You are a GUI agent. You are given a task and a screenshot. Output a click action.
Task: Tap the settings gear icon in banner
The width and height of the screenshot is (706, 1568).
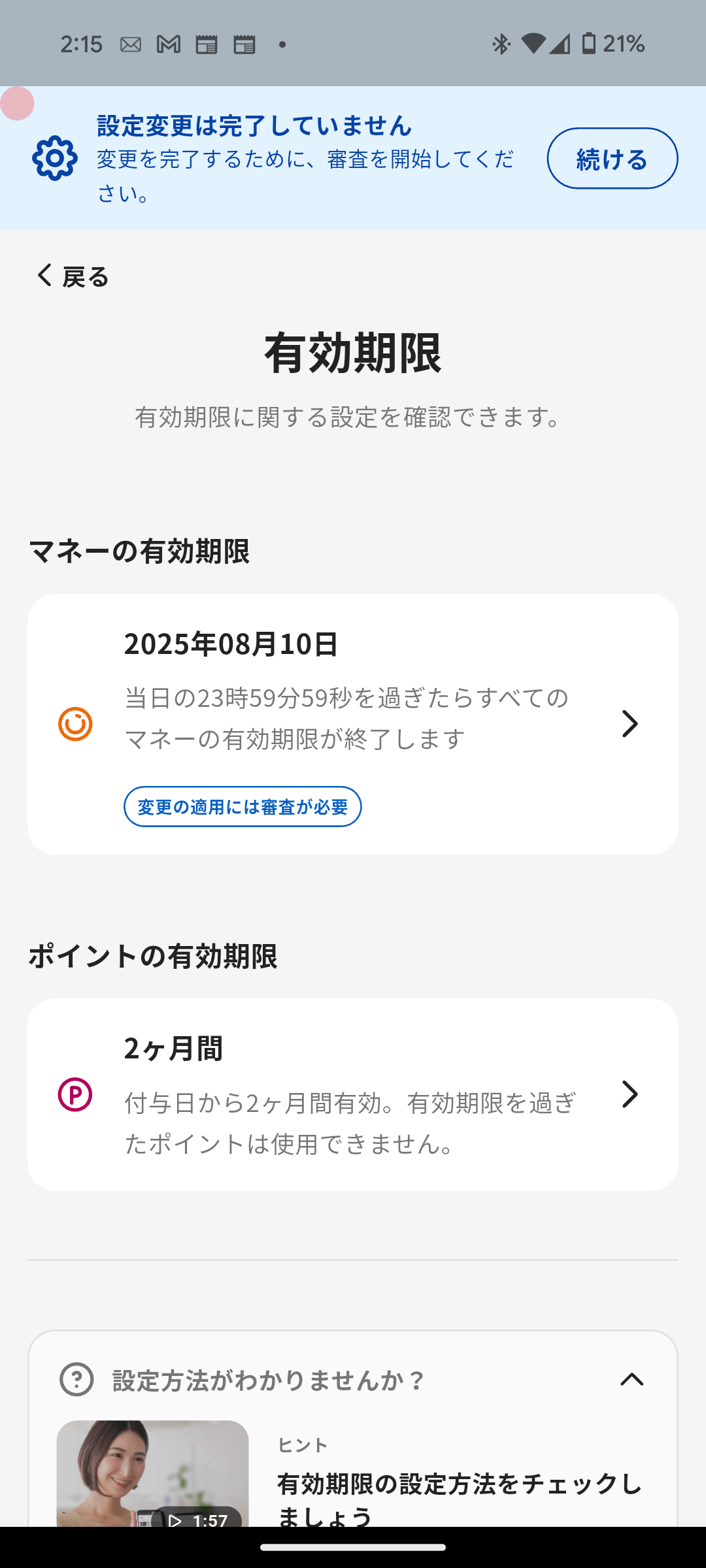tap(55, 158)
